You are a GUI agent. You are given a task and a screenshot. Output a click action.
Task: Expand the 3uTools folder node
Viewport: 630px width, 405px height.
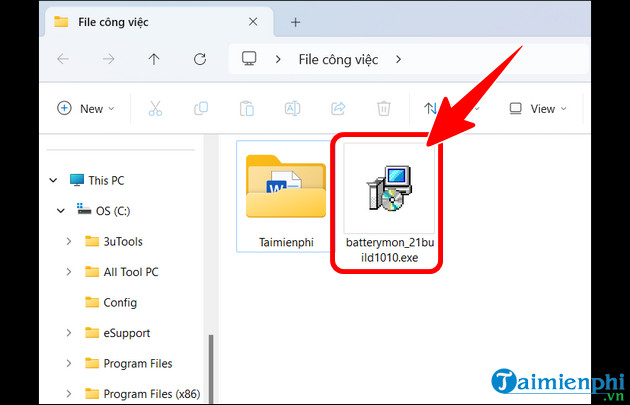coord(69,241)
